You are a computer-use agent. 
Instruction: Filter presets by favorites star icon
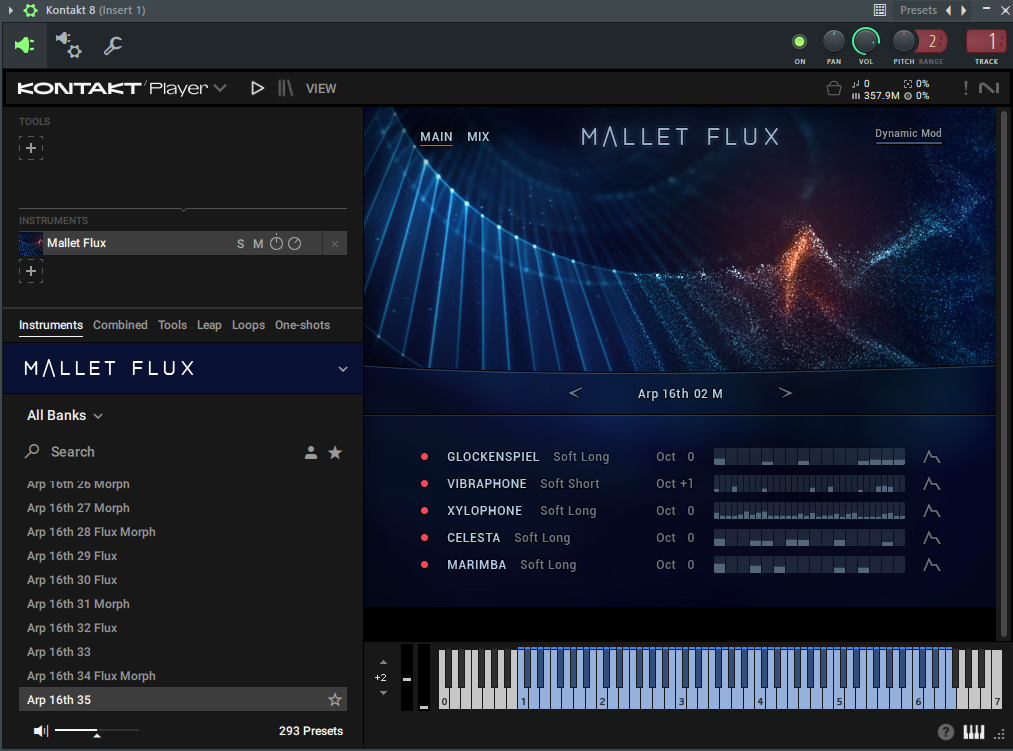[x=335, y=453]
